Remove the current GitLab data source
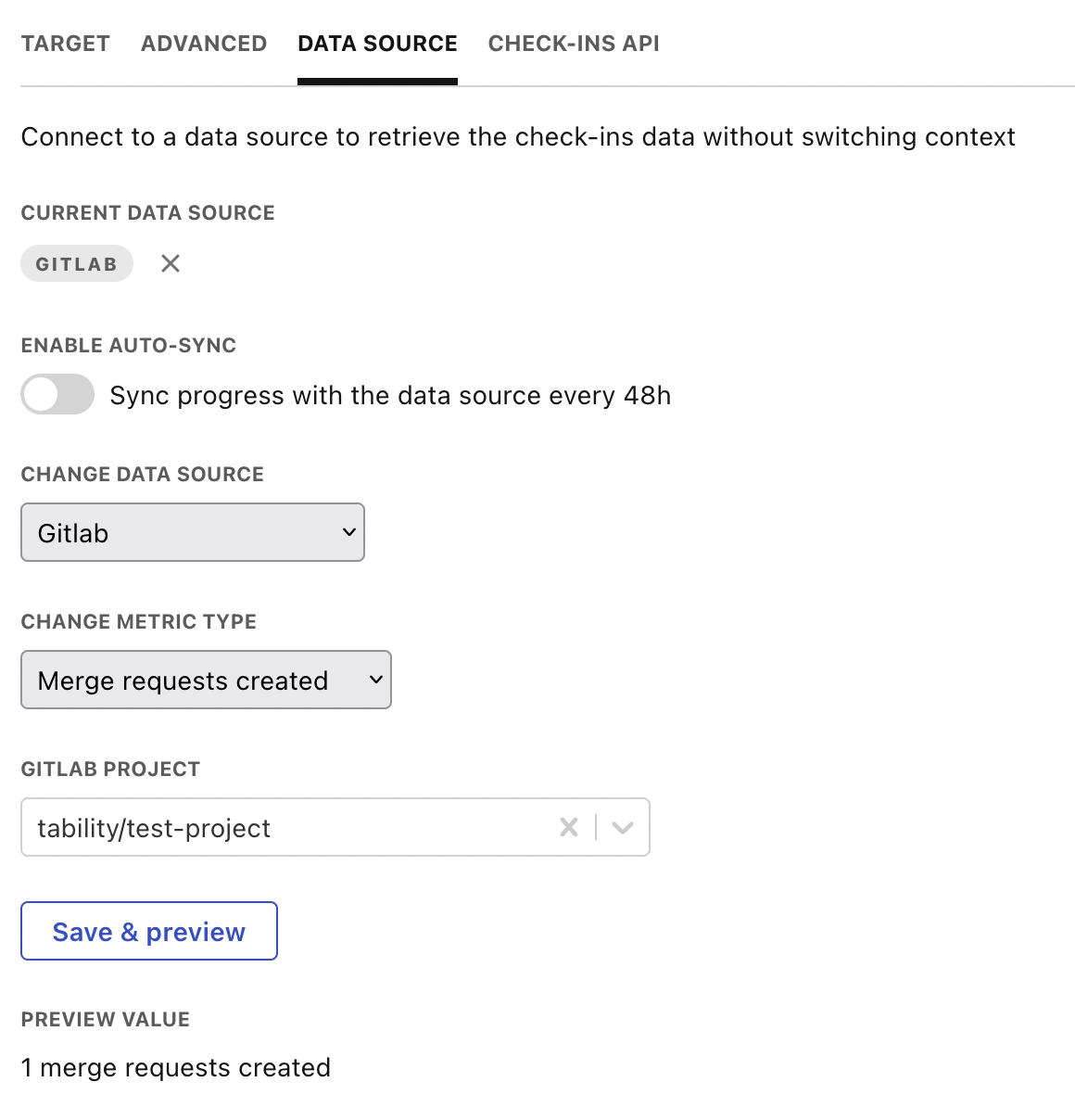Screen dimensions: 1075x1120 171,264
